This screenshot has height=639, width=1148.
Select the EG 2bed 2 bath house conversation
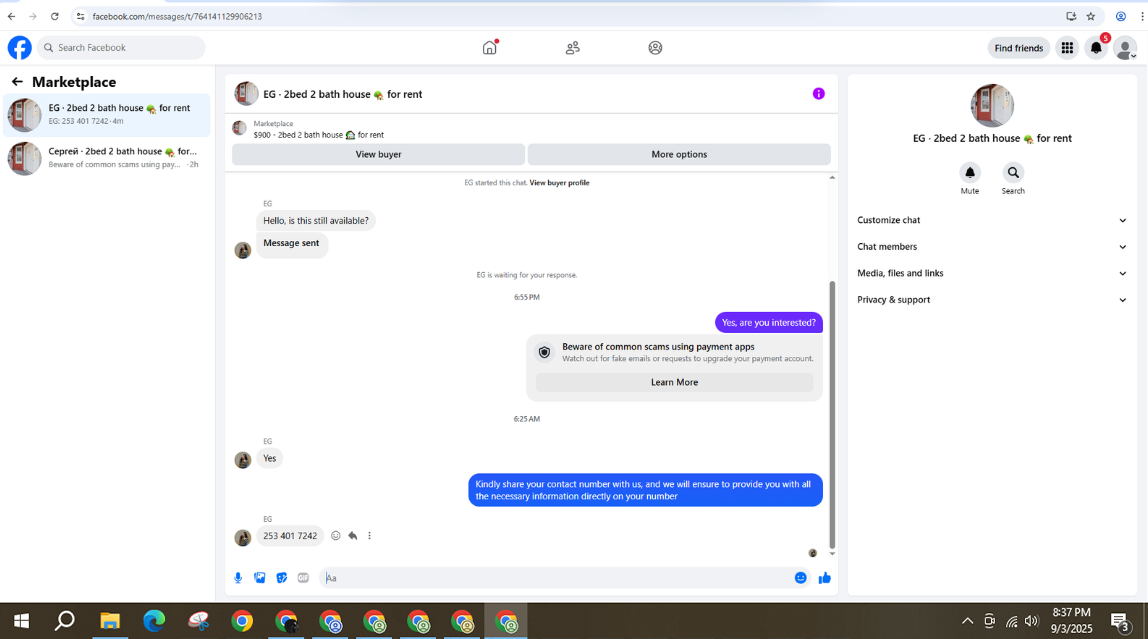(107, 115)
